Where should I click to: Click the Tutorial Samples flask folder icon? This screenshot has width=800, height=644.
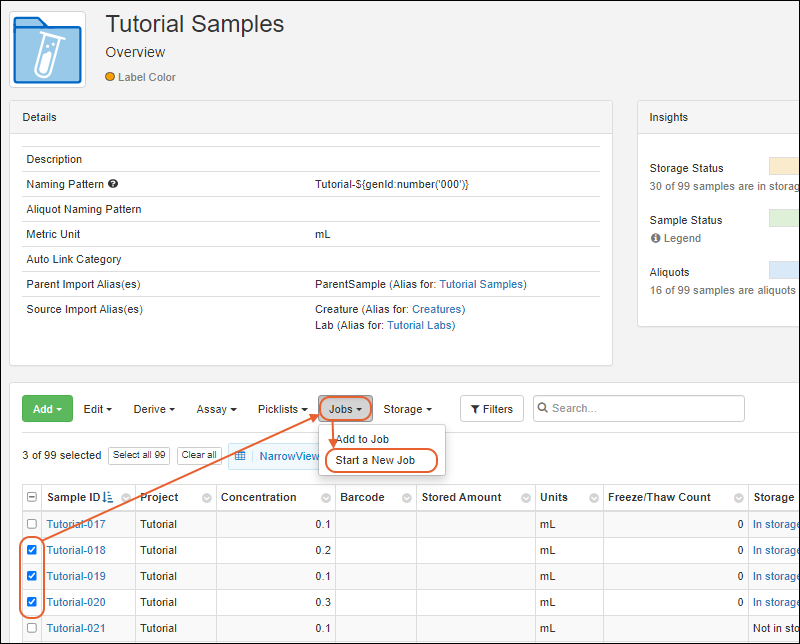[x=49, y=49]
